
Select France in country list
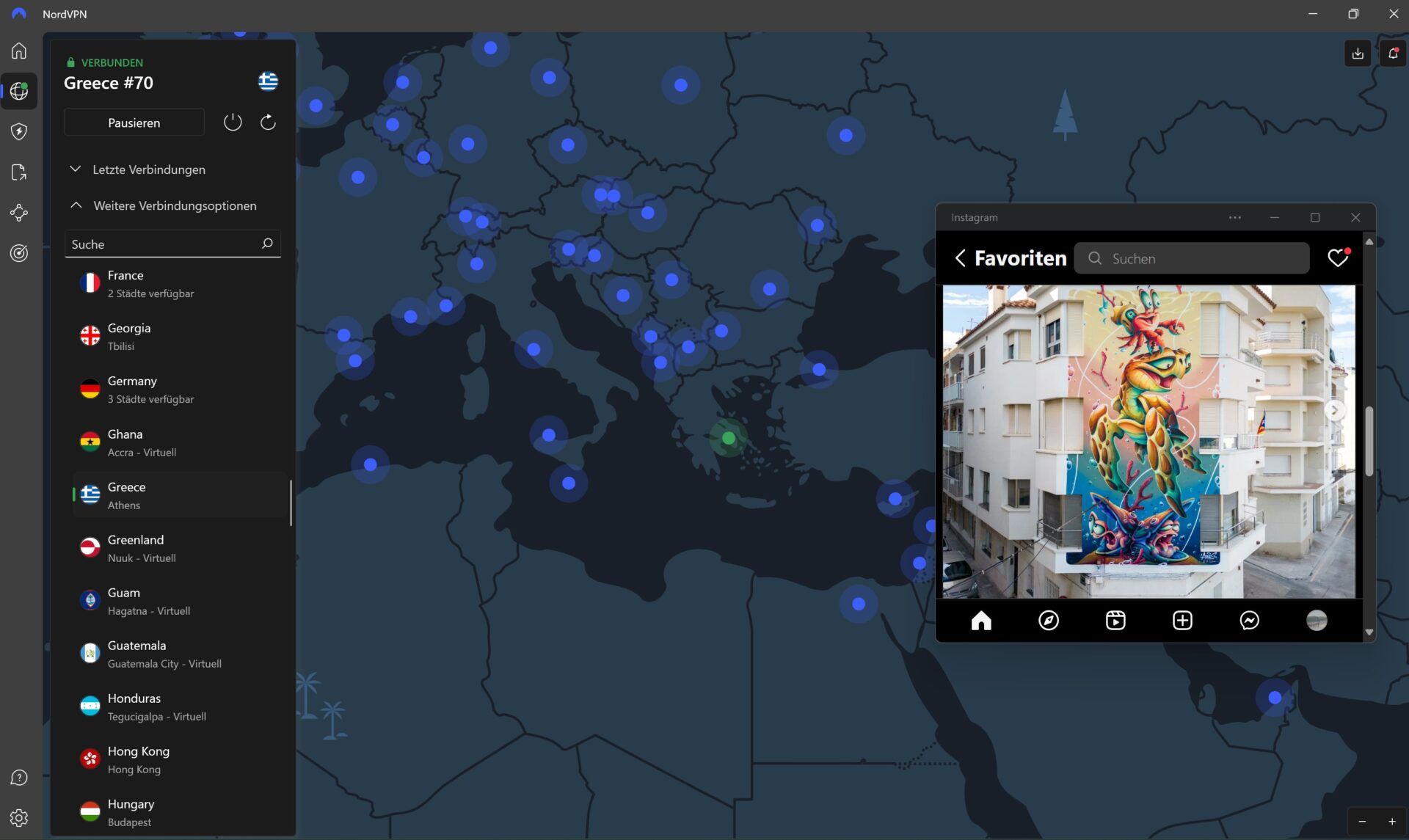[179, 284]
